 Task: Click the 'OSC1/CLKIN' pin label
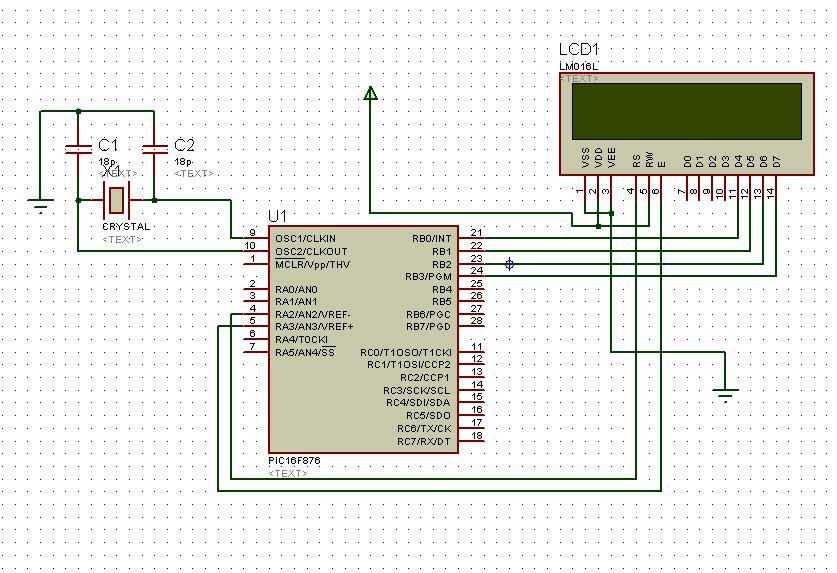point(305,238)
